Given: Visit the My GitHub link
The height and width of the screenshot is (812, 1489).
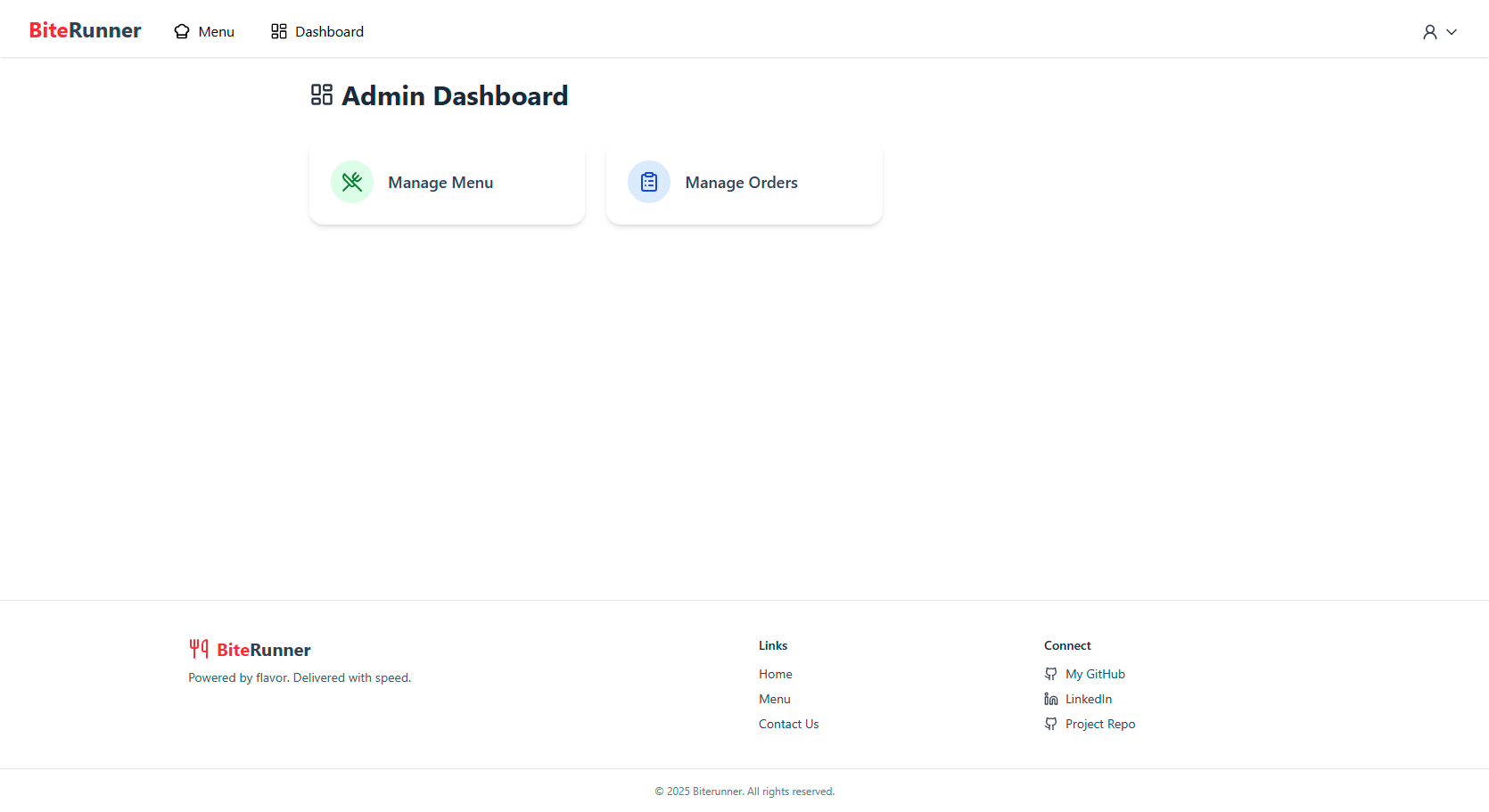Looking at the screenshot, I should point(1095,674).
